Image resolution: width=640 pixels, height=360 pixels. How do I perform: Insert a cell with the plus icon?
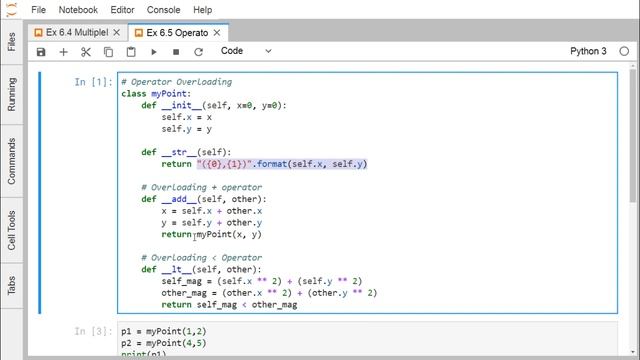pos(63,52)
